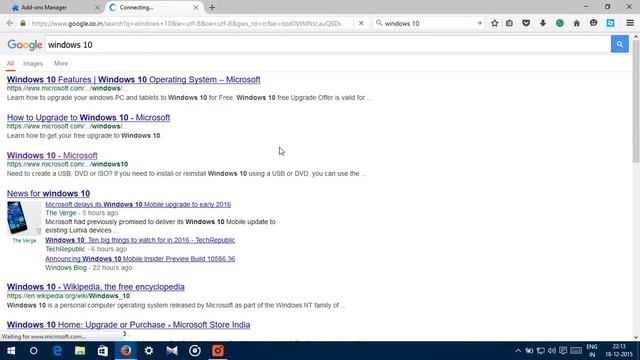The width and height of the screenshot is (640, 360).
Task: Open the Action Center notifications icon
Action: 563,351
